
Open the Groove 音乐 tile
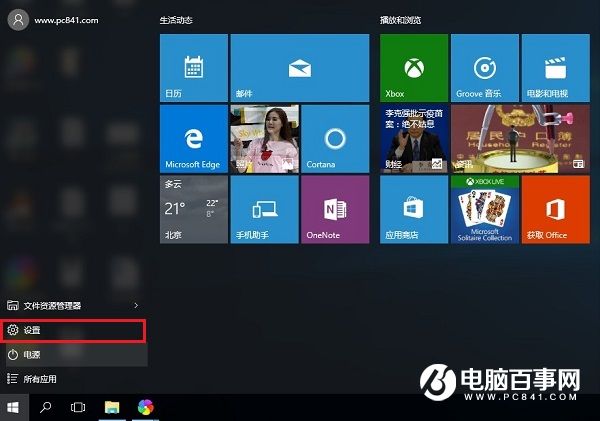point(485,68)
